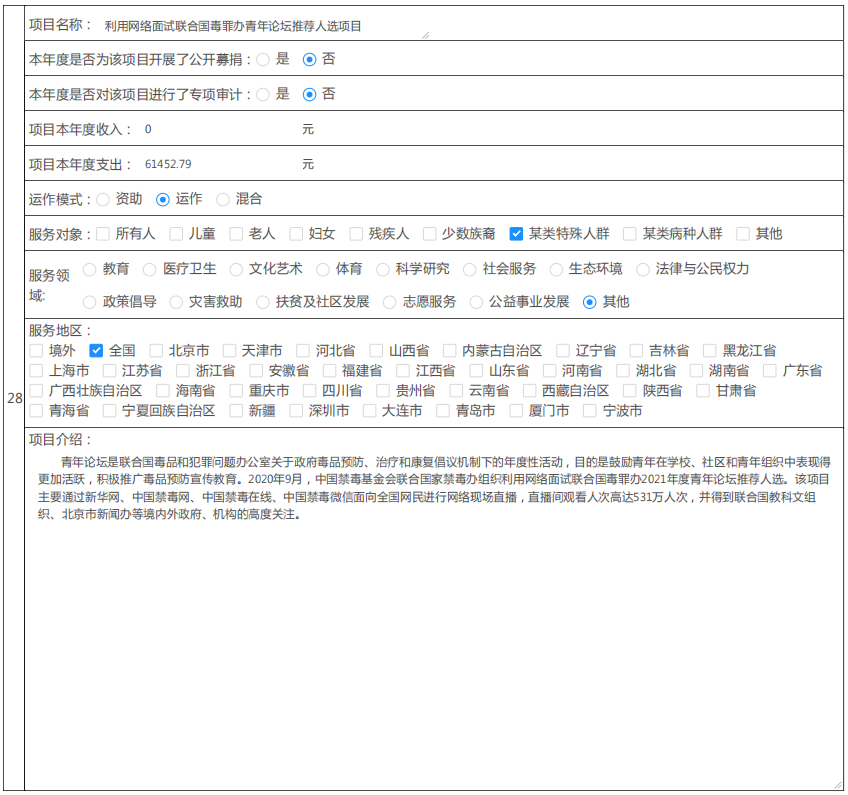Select 是 for 公开募捐 question
The height and width of the screenshot is (795, 848).
click(263, 59)
